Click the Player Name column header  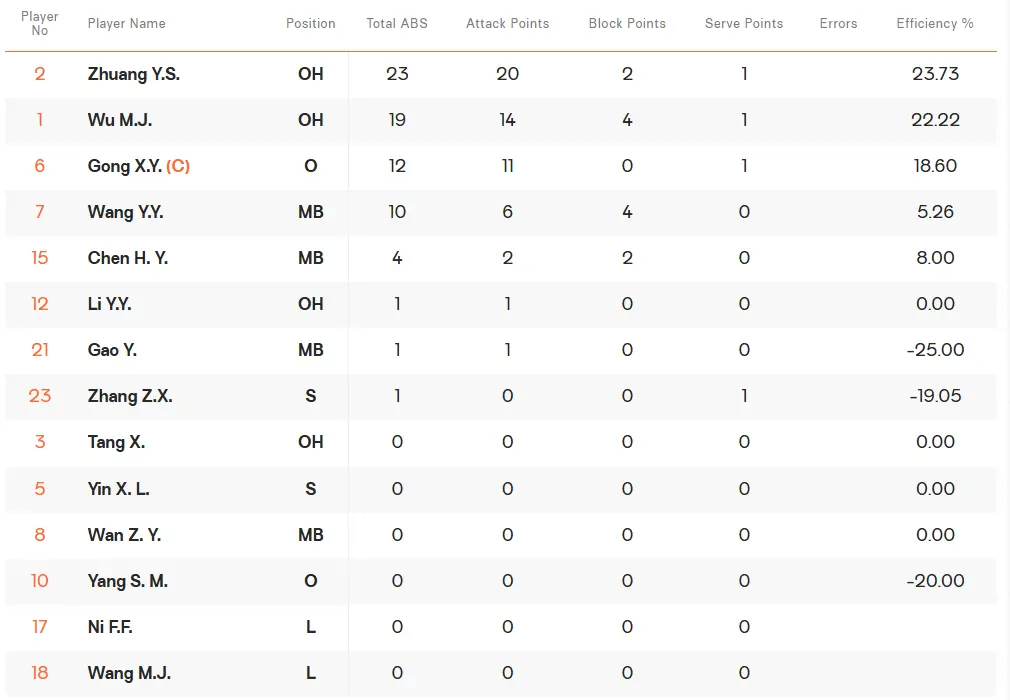[x=127, y=23]
